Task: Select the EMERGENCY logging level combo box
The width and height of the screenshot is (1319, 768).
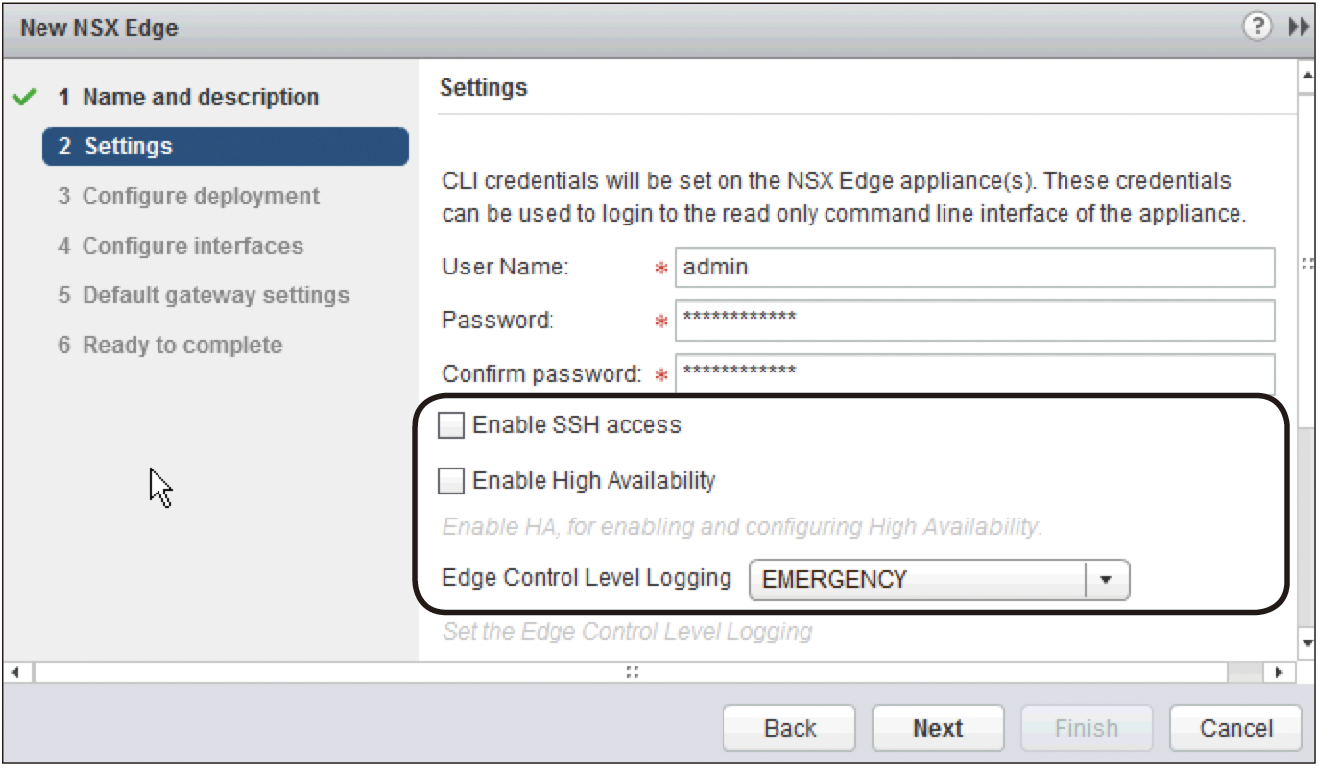Action: [x=939, y=580]
